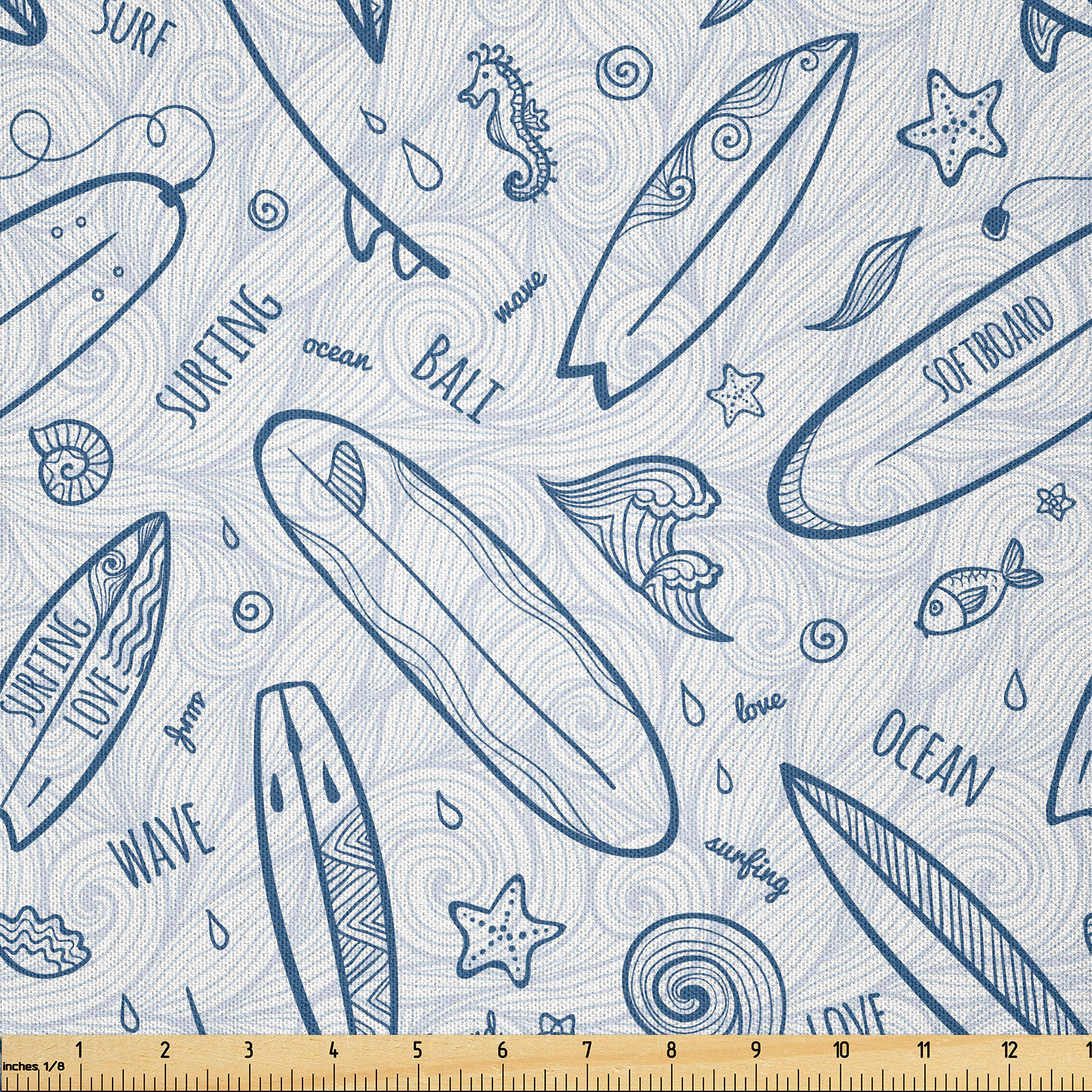Screen dimensions: 1092x1092
Task: Click the seahorse drawing
Action: pos(508,123)
